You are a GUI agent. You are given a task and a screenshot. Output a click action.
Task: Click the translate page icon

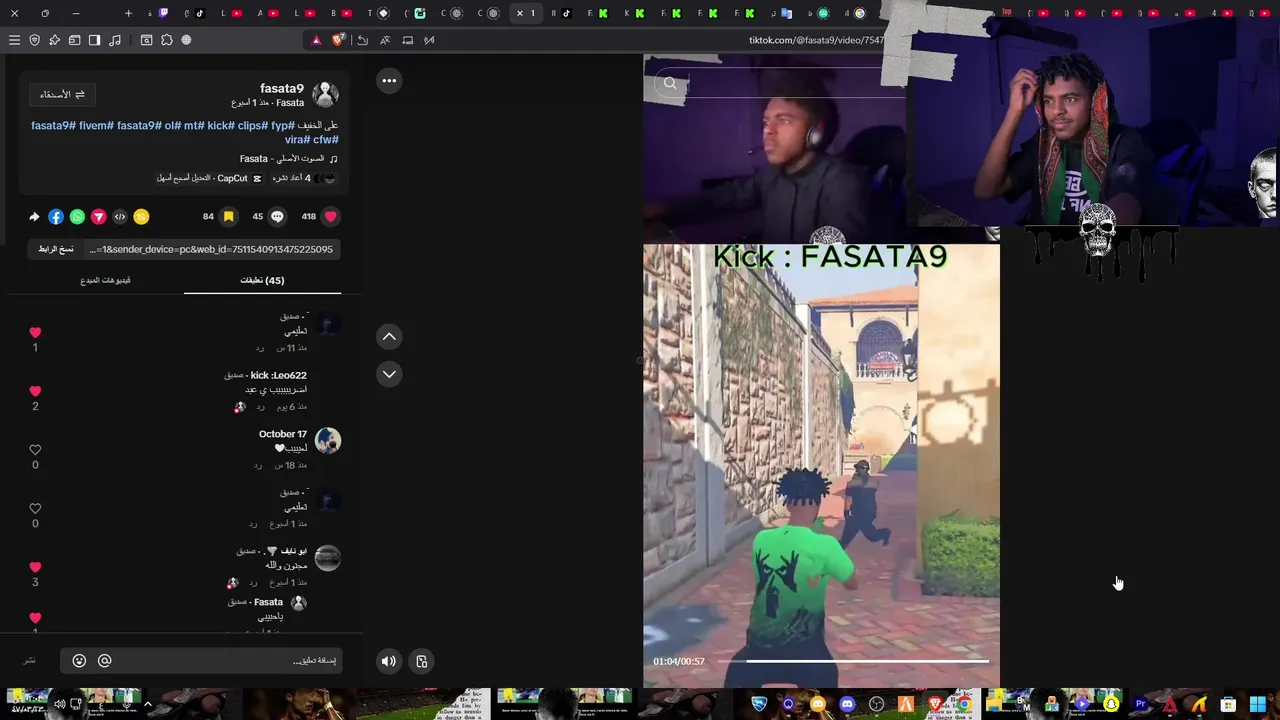(385, 40)
